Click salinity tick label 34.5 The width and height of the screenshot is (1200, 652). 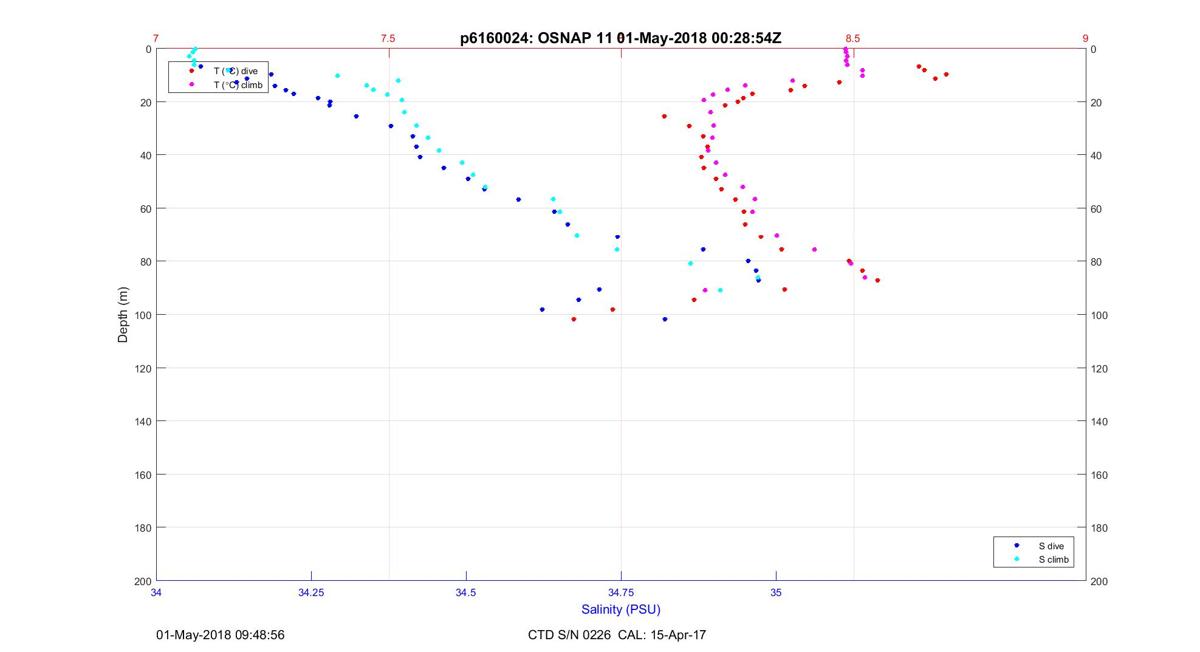coord(466,593)
